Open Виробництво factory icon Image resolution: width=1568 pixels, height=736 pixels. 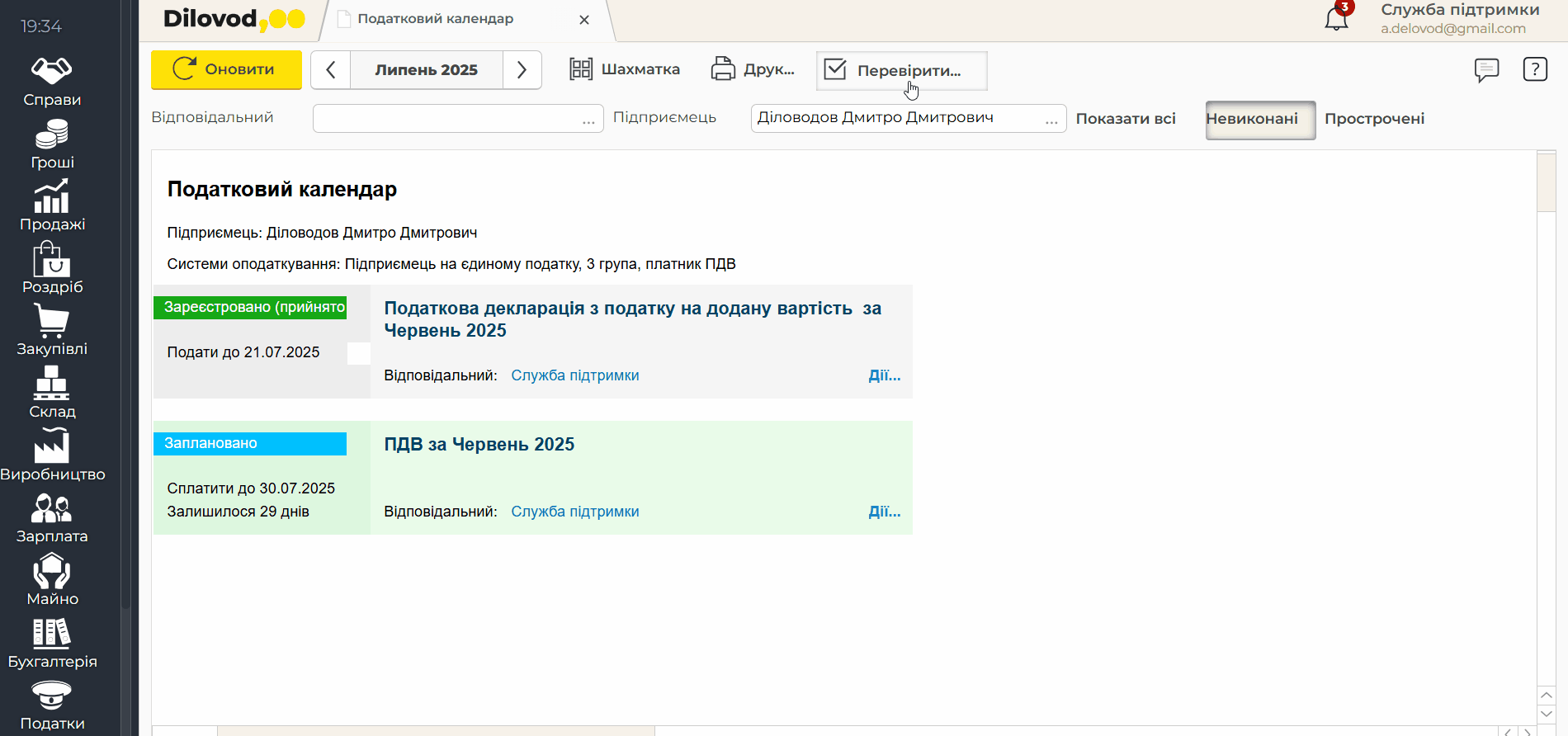click(x=51, y=446)
